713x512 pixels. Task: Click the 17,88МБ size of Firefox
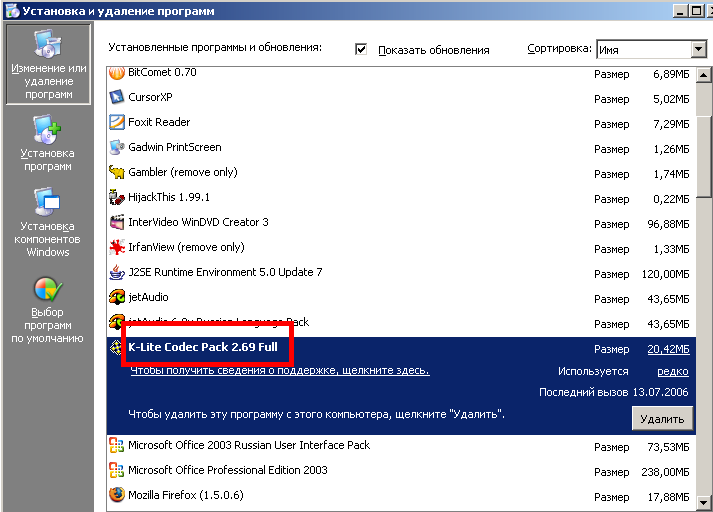(x=668, y=497)
